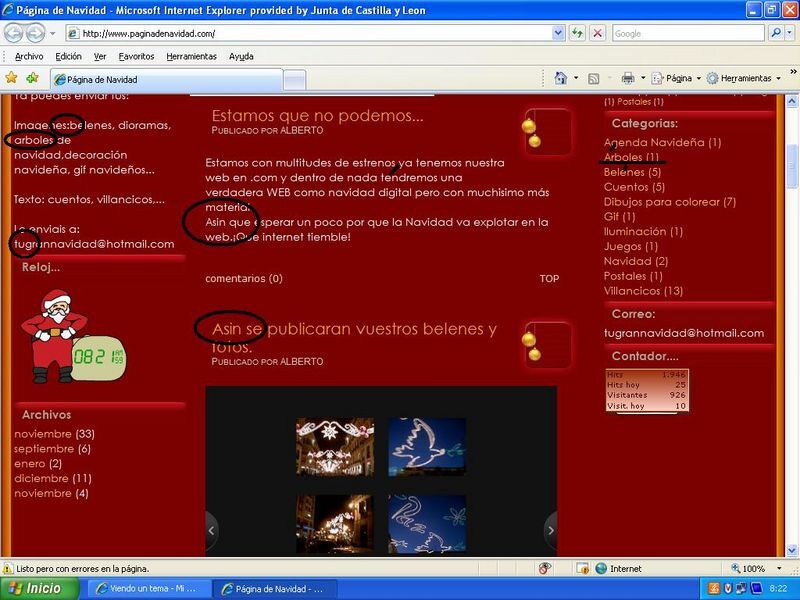
Task: Expand the address bar history dropdown
Action: click(558, 33)
